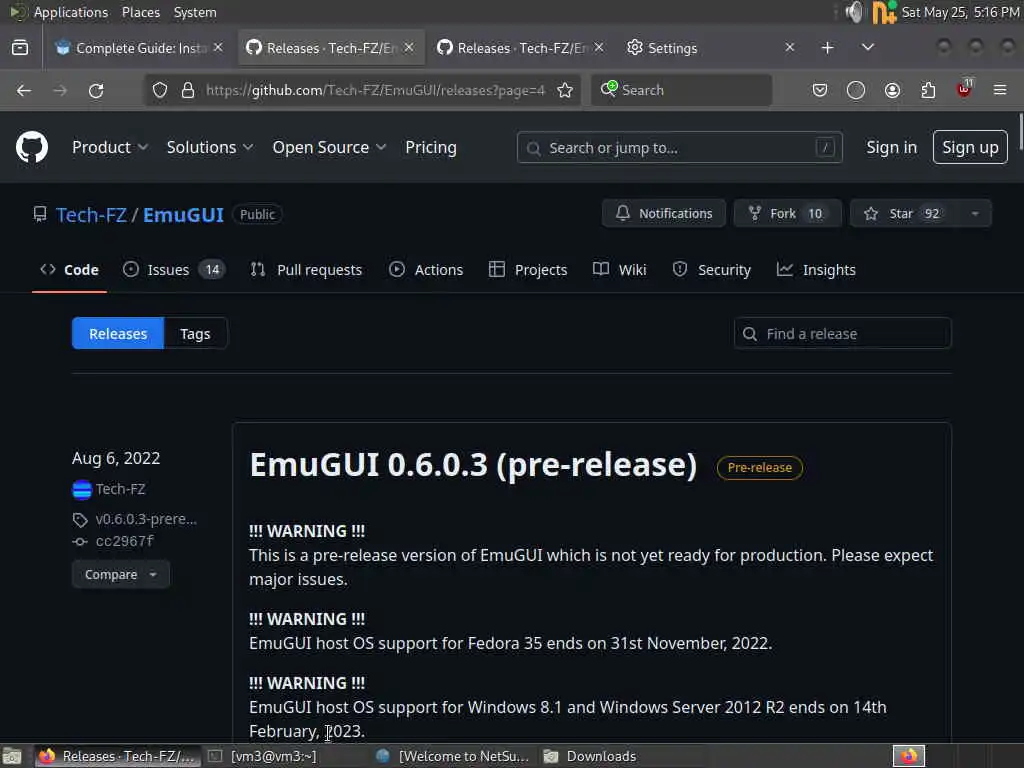Switch to the Tags view
The height and width of the screenshot is (768, 1024).
click(x=195, y=334)
